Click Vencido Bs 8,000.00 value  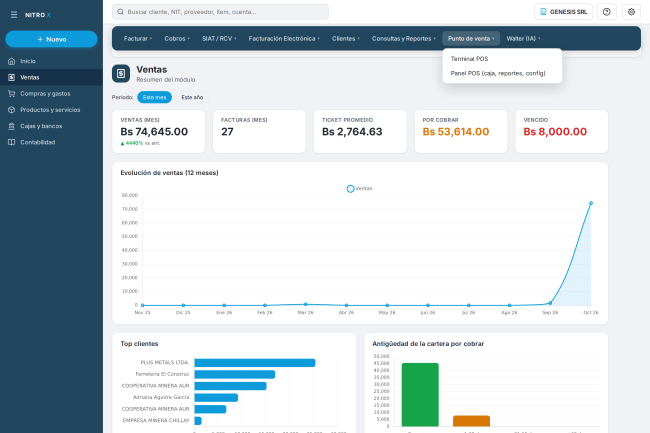(x=555, y=132)
